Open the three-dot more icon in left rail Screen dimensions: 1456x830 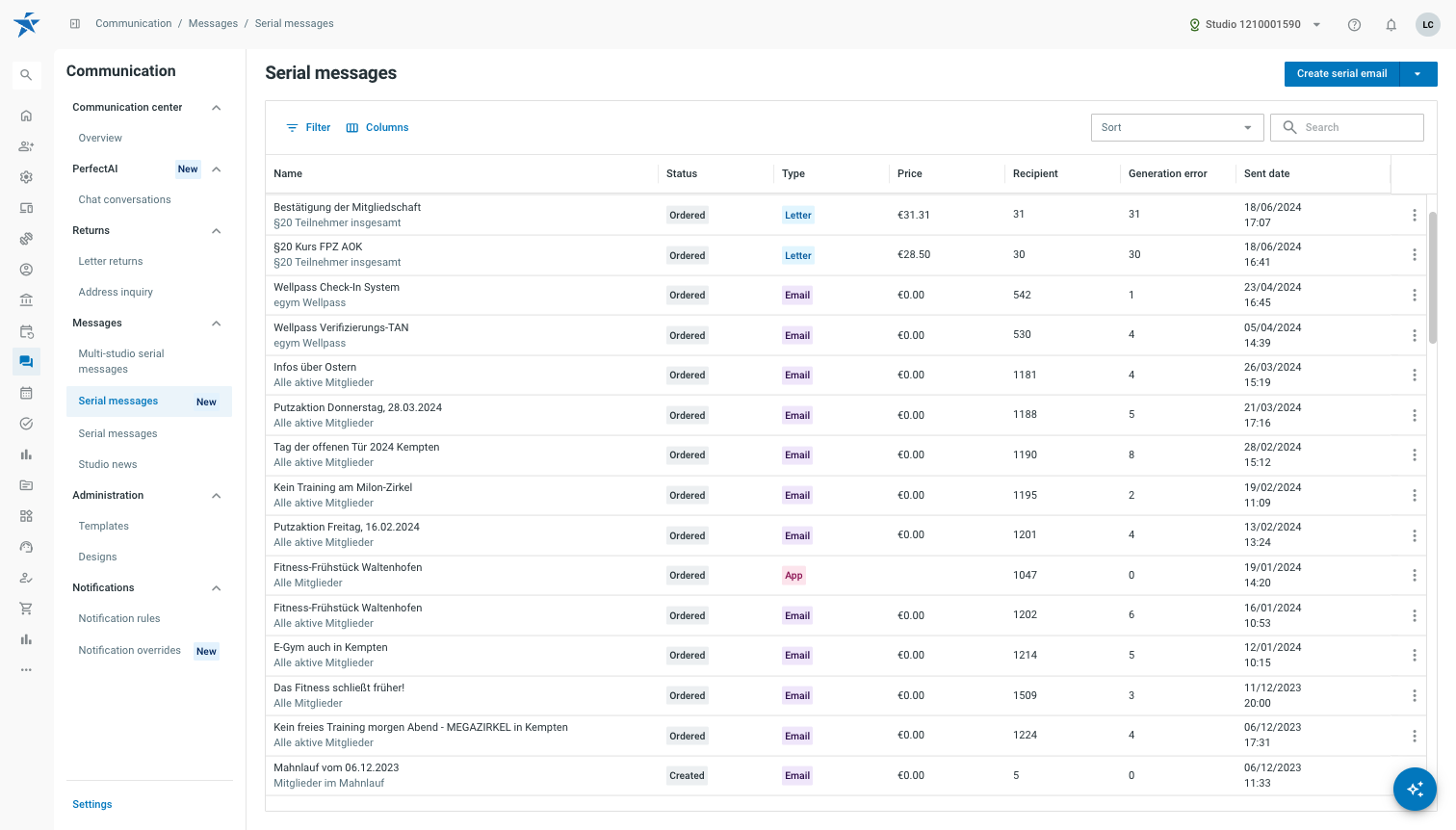pyautogui.click(x=26, y=670)
